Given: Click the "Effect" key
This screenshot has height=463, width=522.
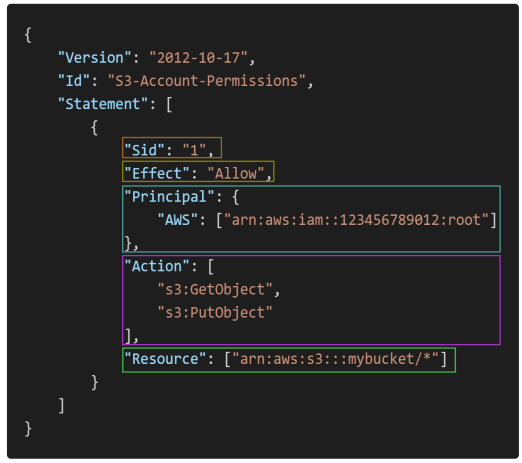Looking at the screenshot, I should pyautogui.click(x=157, y=173).
